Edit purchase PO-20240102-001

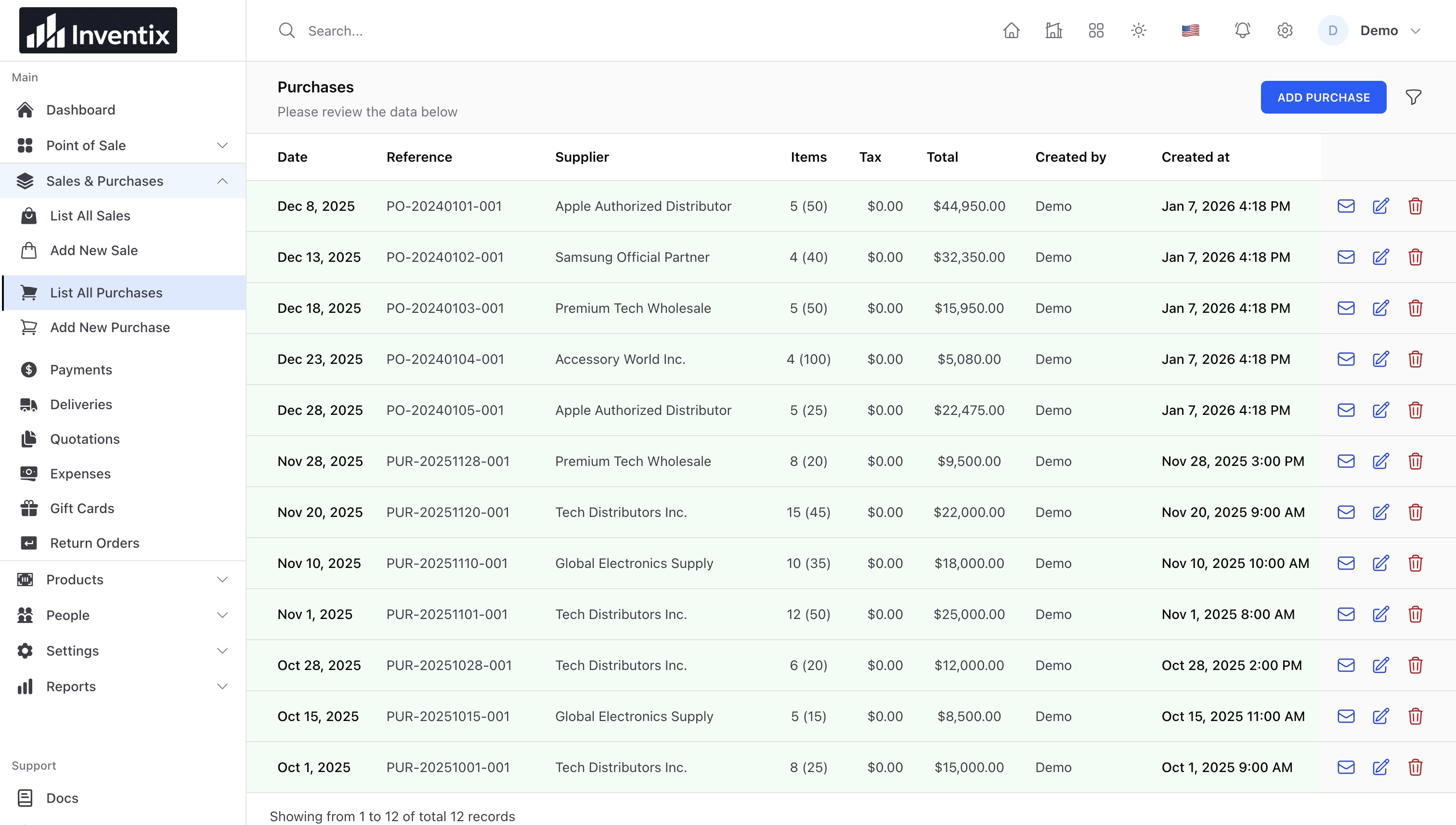pyautogui.click(x=1380, y=257)
